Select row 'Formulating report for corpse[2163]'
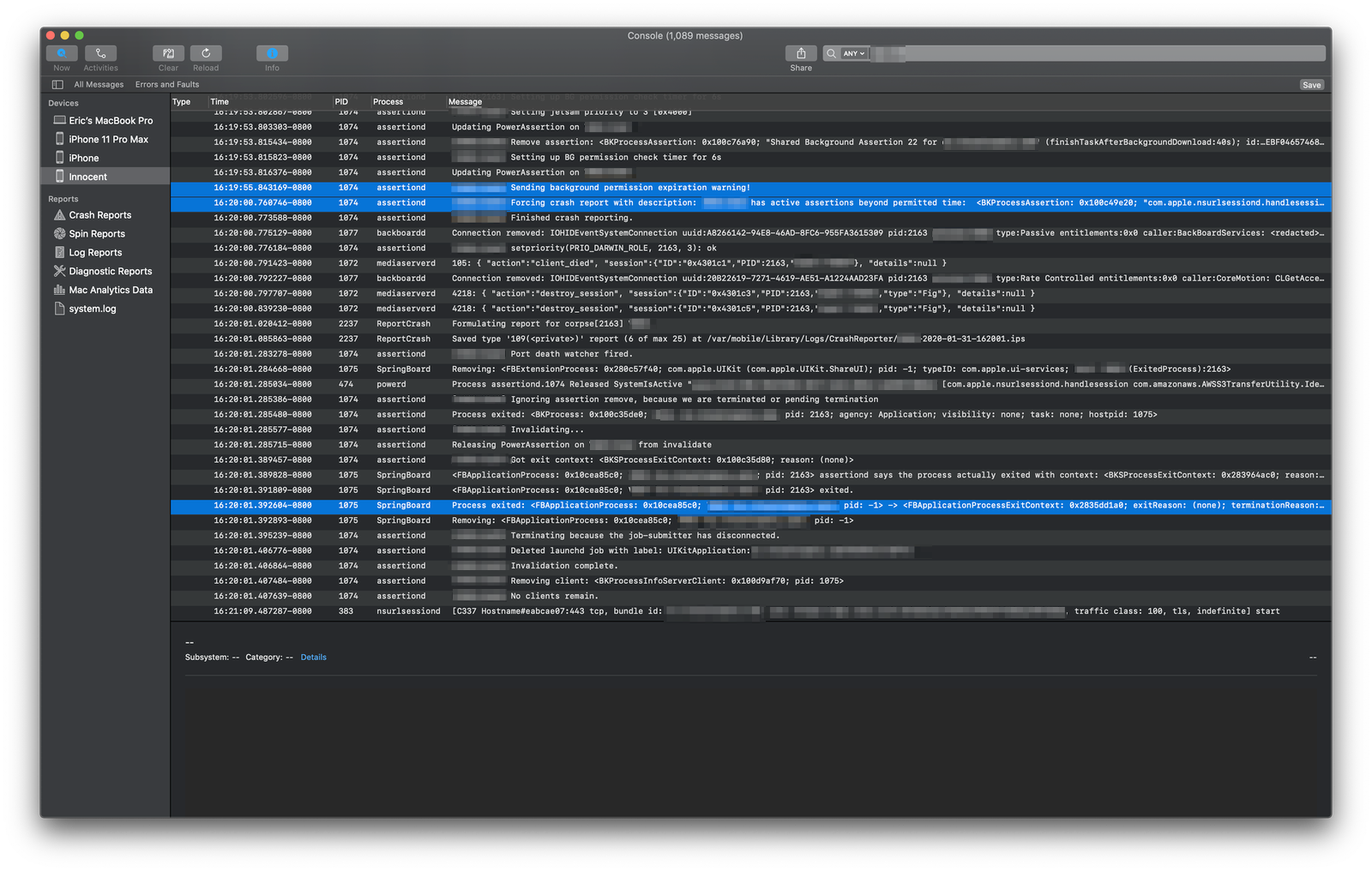 click(750, 324)
